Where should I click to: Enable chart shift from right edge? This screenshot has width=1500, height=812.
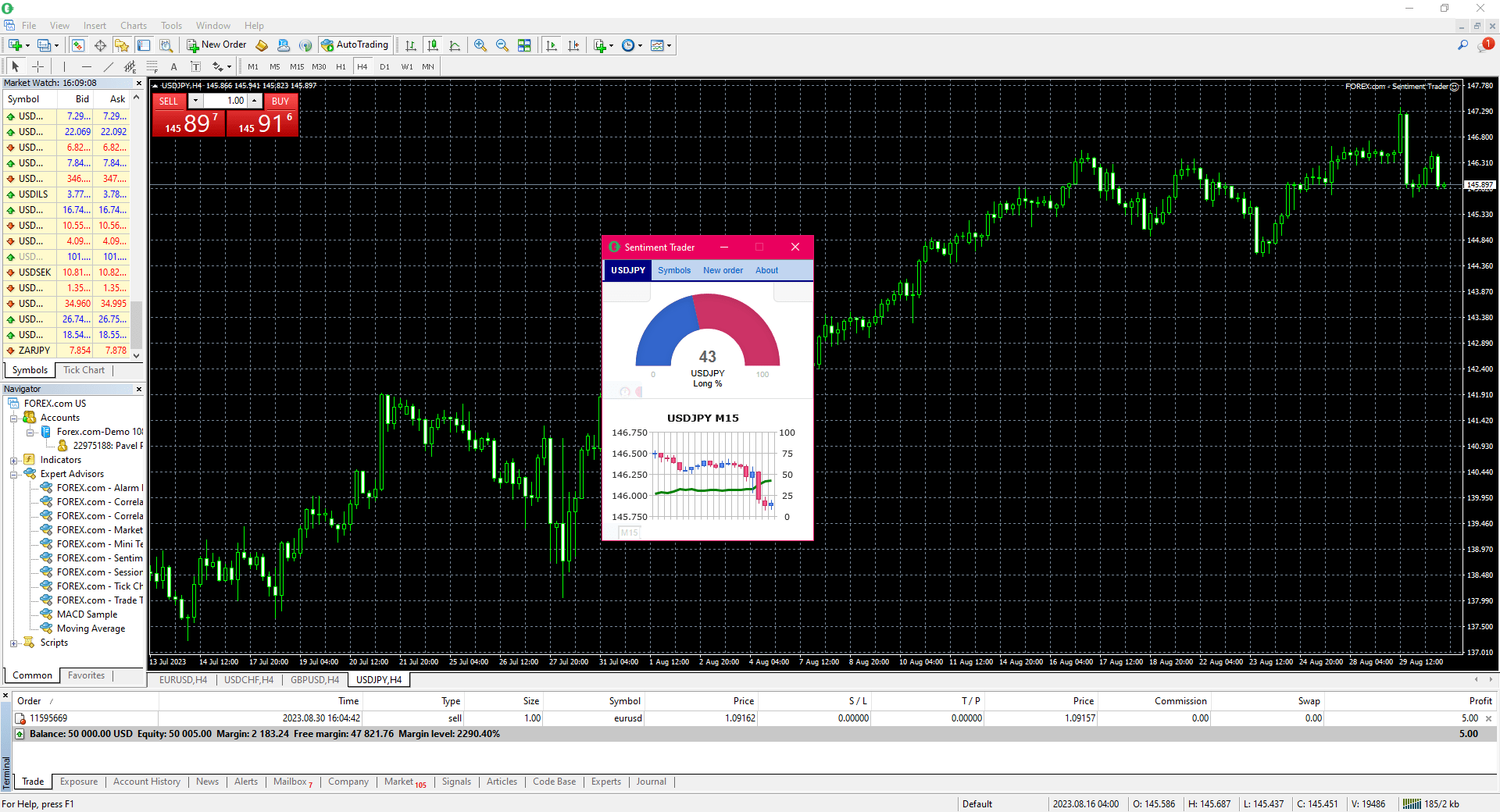pyautogui.click(x=574, y=45)
